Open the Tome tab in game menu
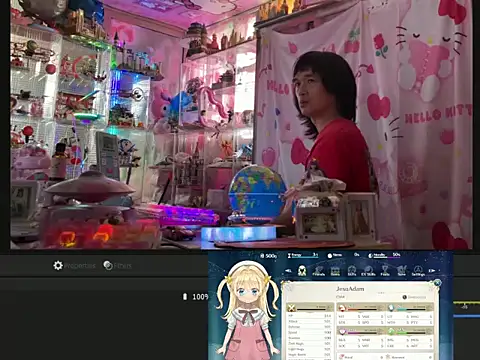The image size is (480, 360). [x=402, y=271]
